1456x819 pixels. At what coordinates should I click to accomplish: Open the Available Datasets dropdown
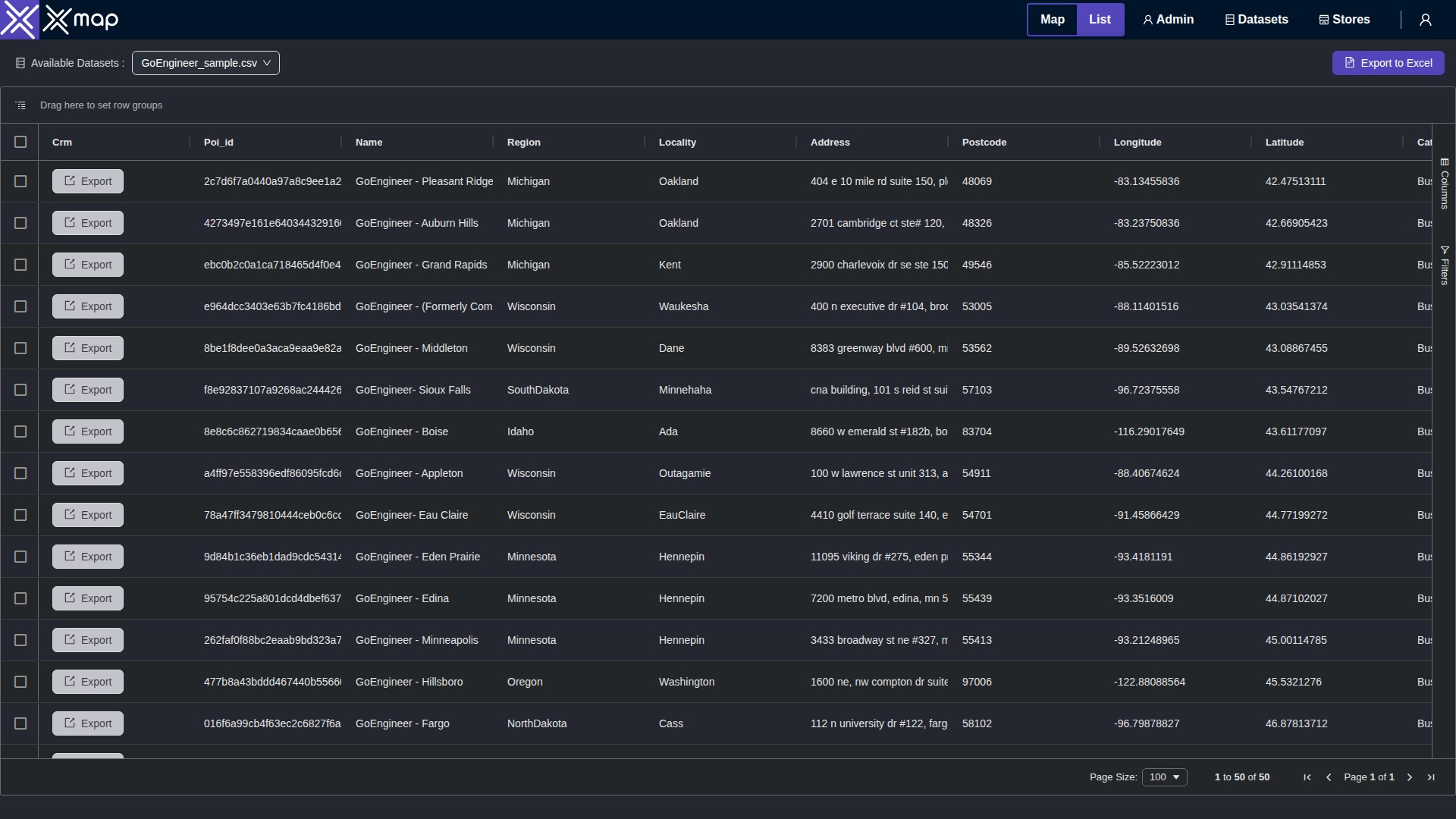click(x=205, y=63)
